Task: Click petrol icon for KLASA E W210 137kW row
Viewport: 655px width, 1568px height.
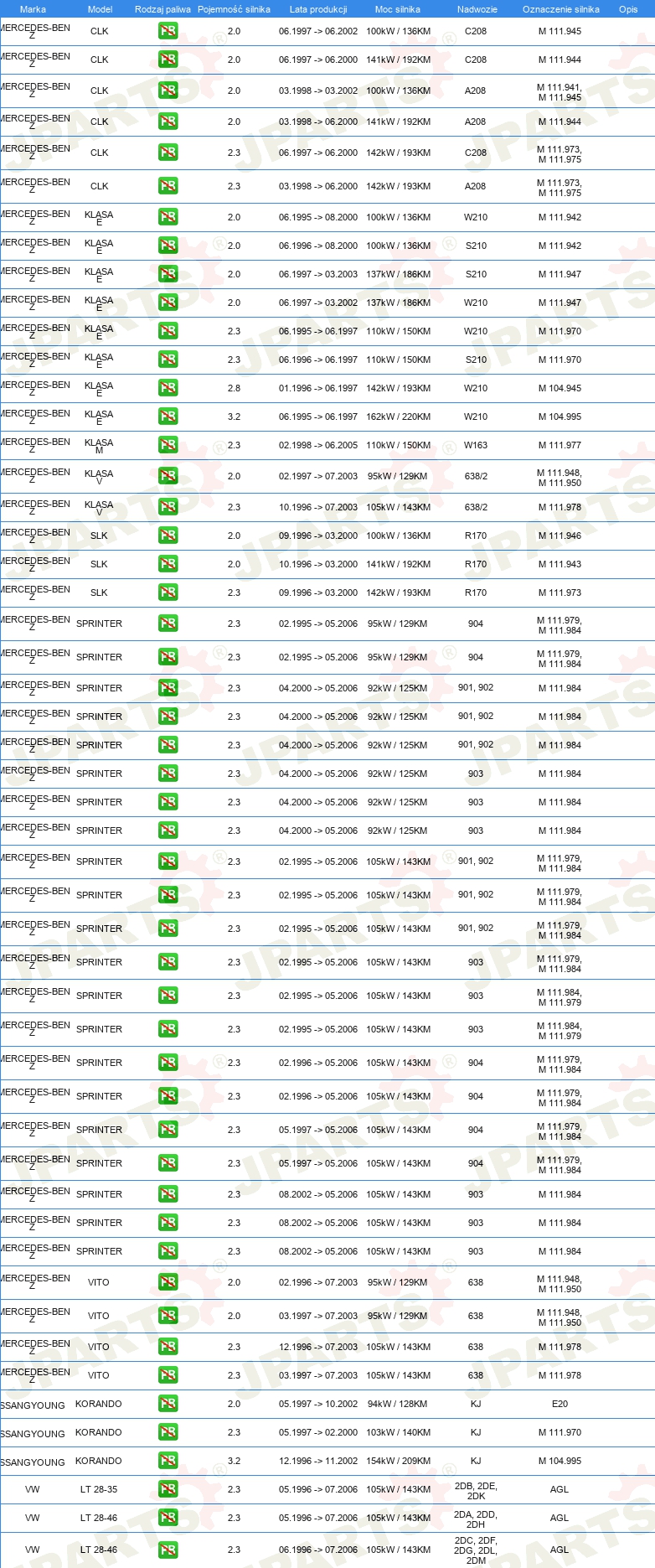Action: [168, 303]
